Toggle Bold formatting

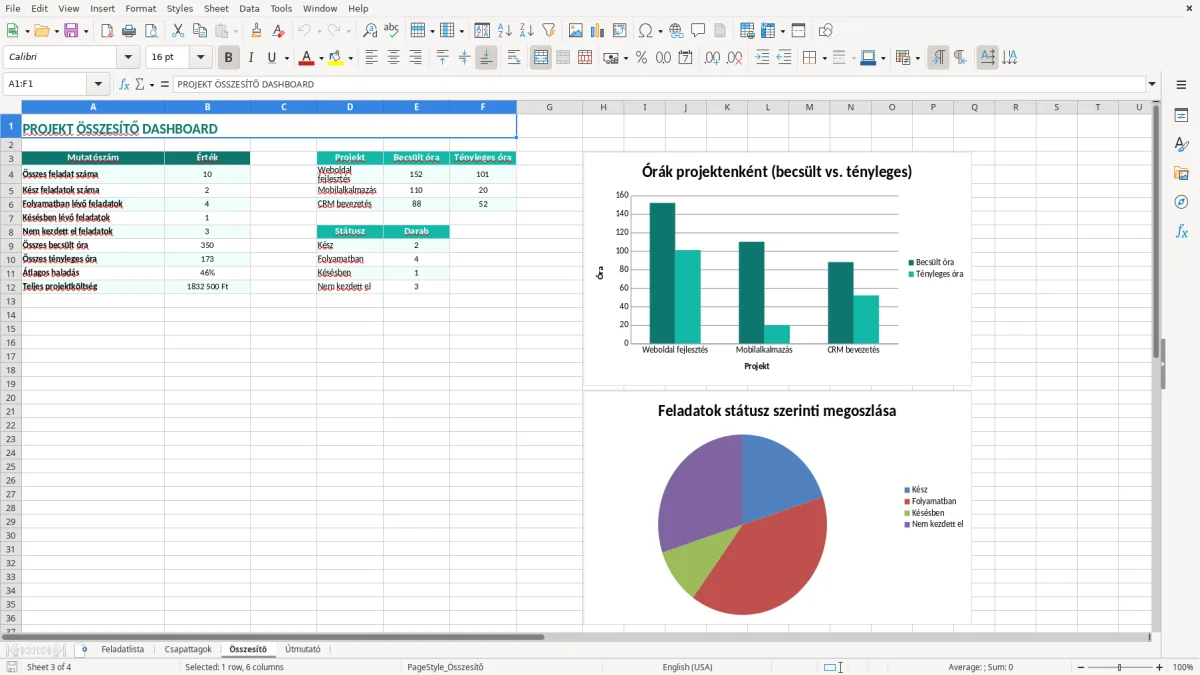(x=229, y=58)
